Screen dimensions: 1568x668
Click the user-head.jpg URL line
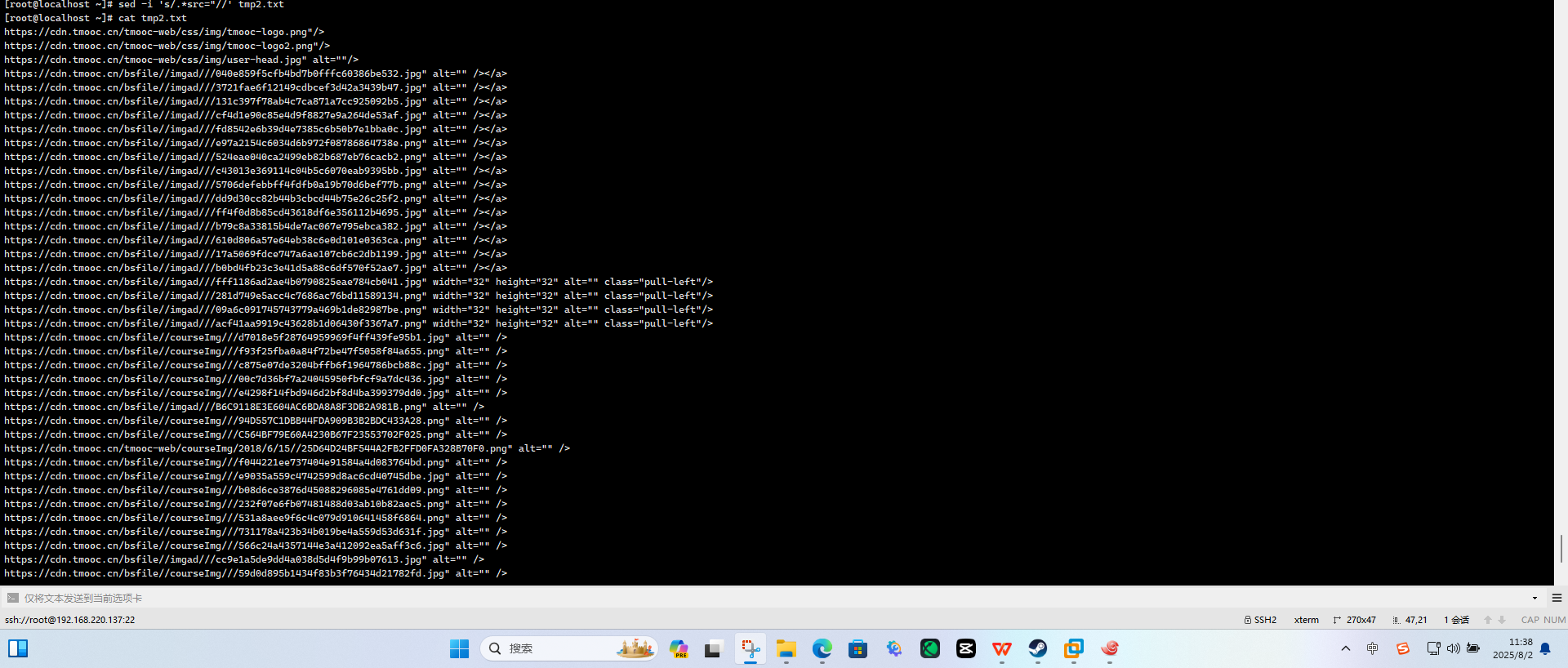click(x=181, y=60)
